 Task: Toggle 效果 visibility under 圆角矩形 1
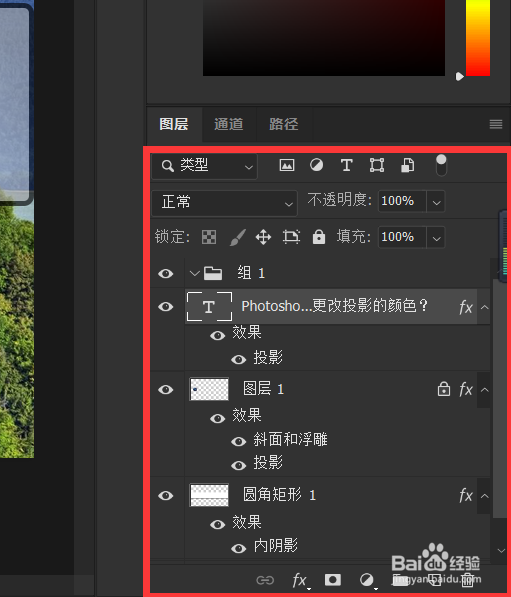click(217, 524)
